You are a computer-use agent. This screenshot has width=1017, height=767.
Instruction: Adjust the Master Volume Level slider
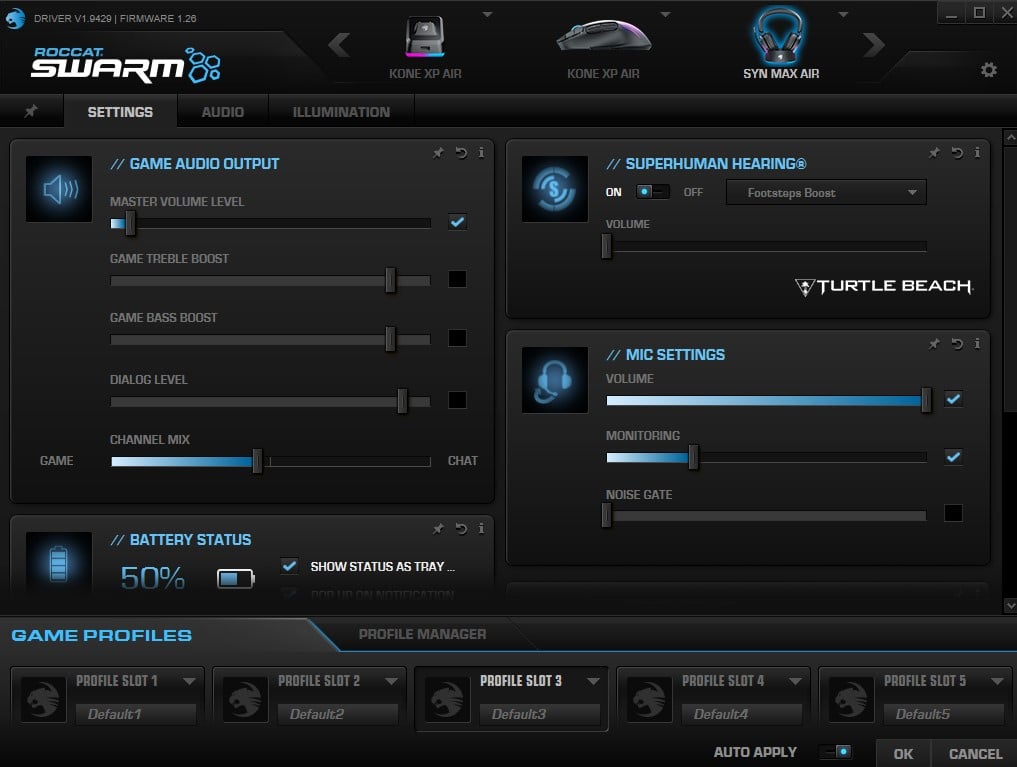point(130,223)
